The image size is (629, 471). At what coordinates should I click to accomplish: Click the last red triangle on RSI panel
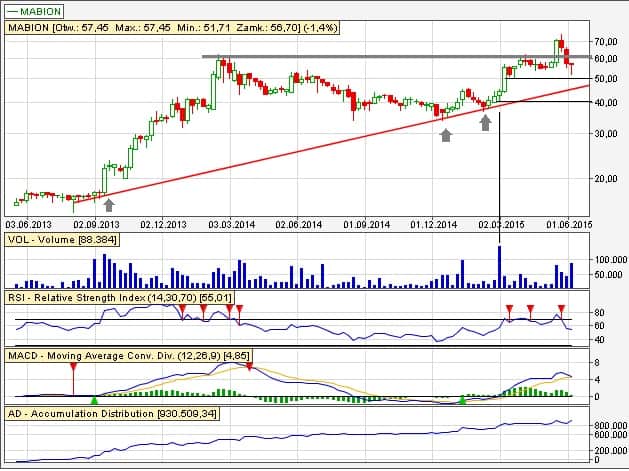coord(561,309)
